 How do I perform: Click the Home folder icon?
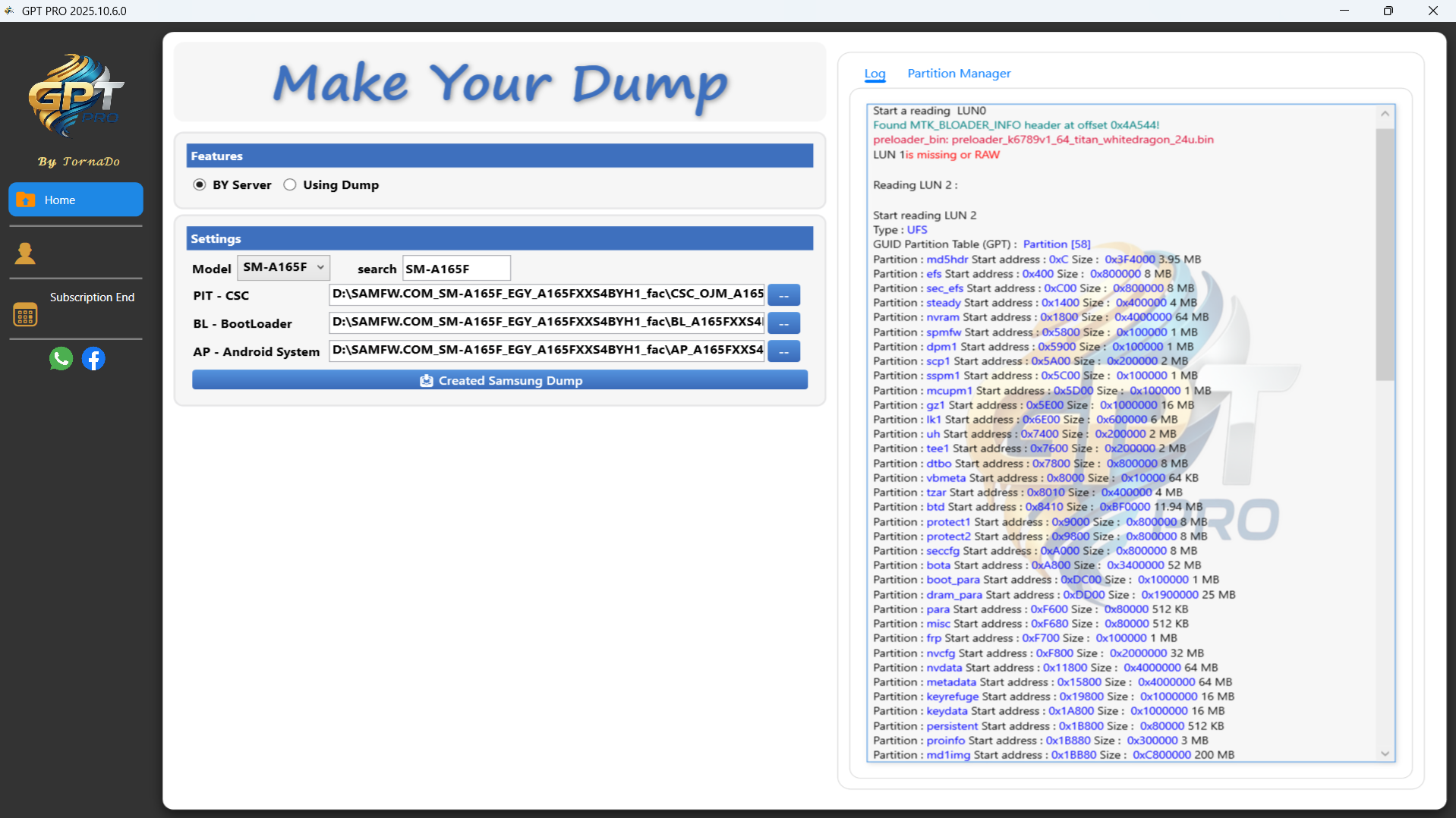[26, 200]
